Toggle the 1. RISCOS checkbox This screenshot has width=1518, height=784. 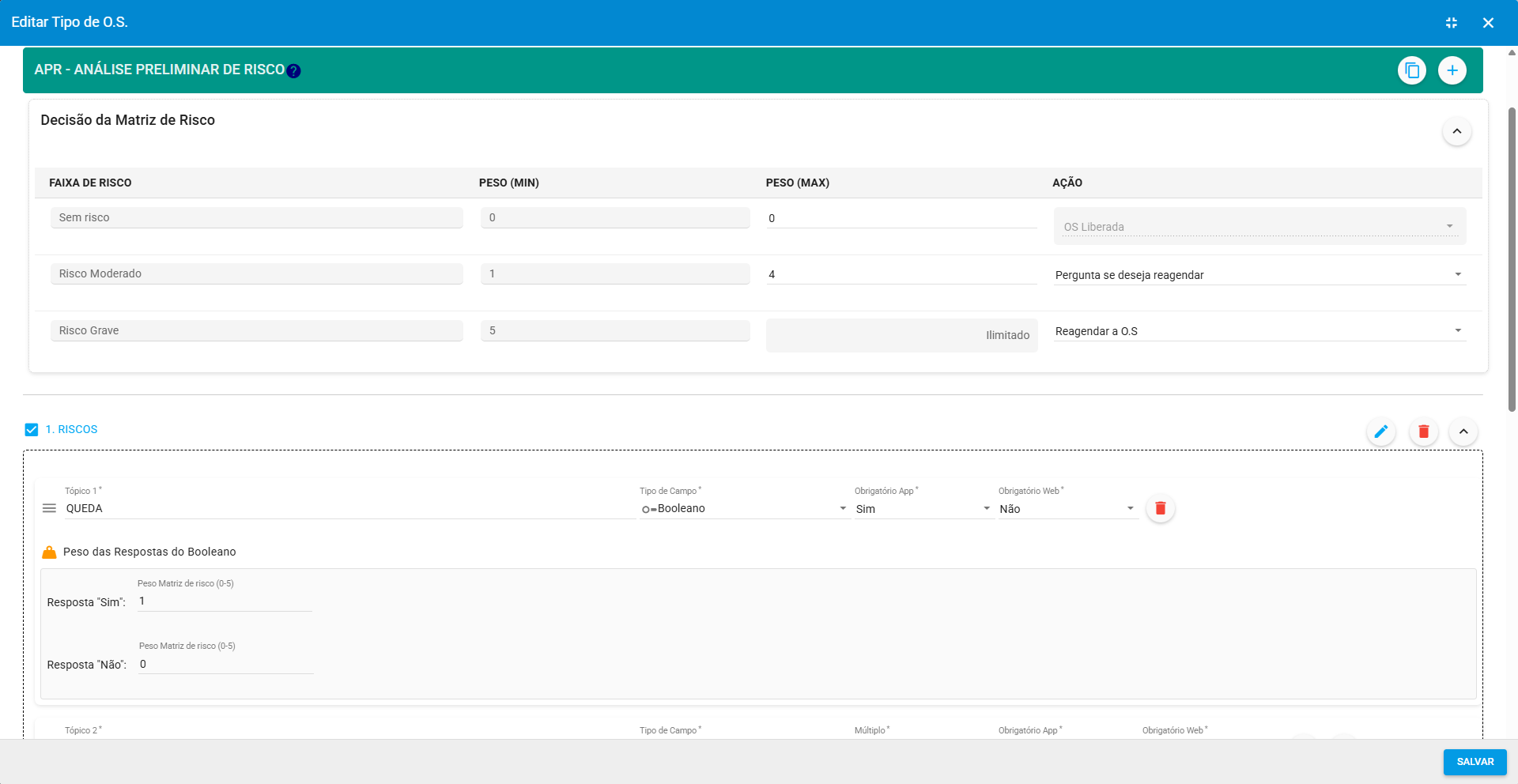[x=32, y=430]
